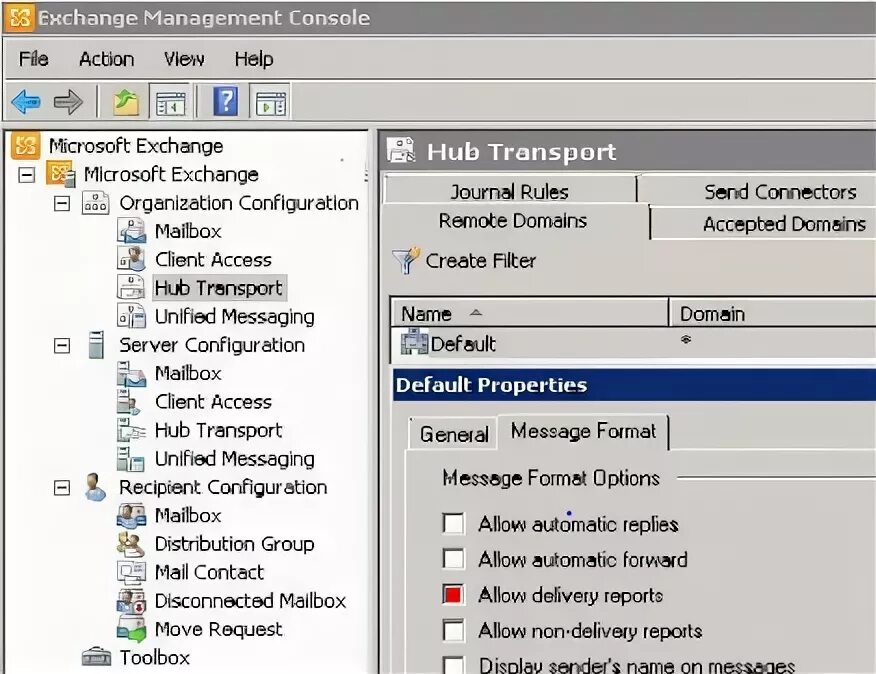Click Mailbox icon under Recipient Configuration

pos(131,515)
